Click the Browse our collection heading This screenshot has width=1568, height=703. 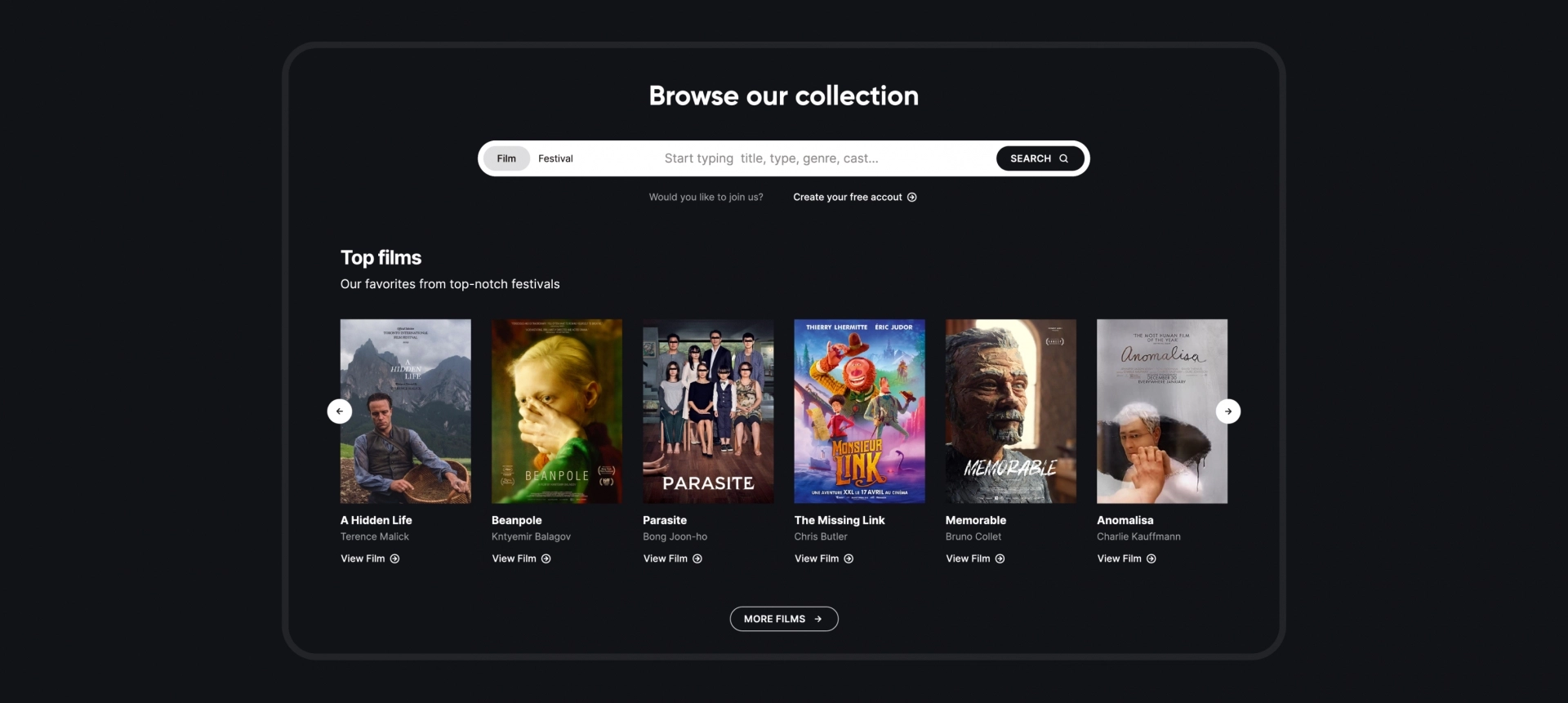[784, 96]
